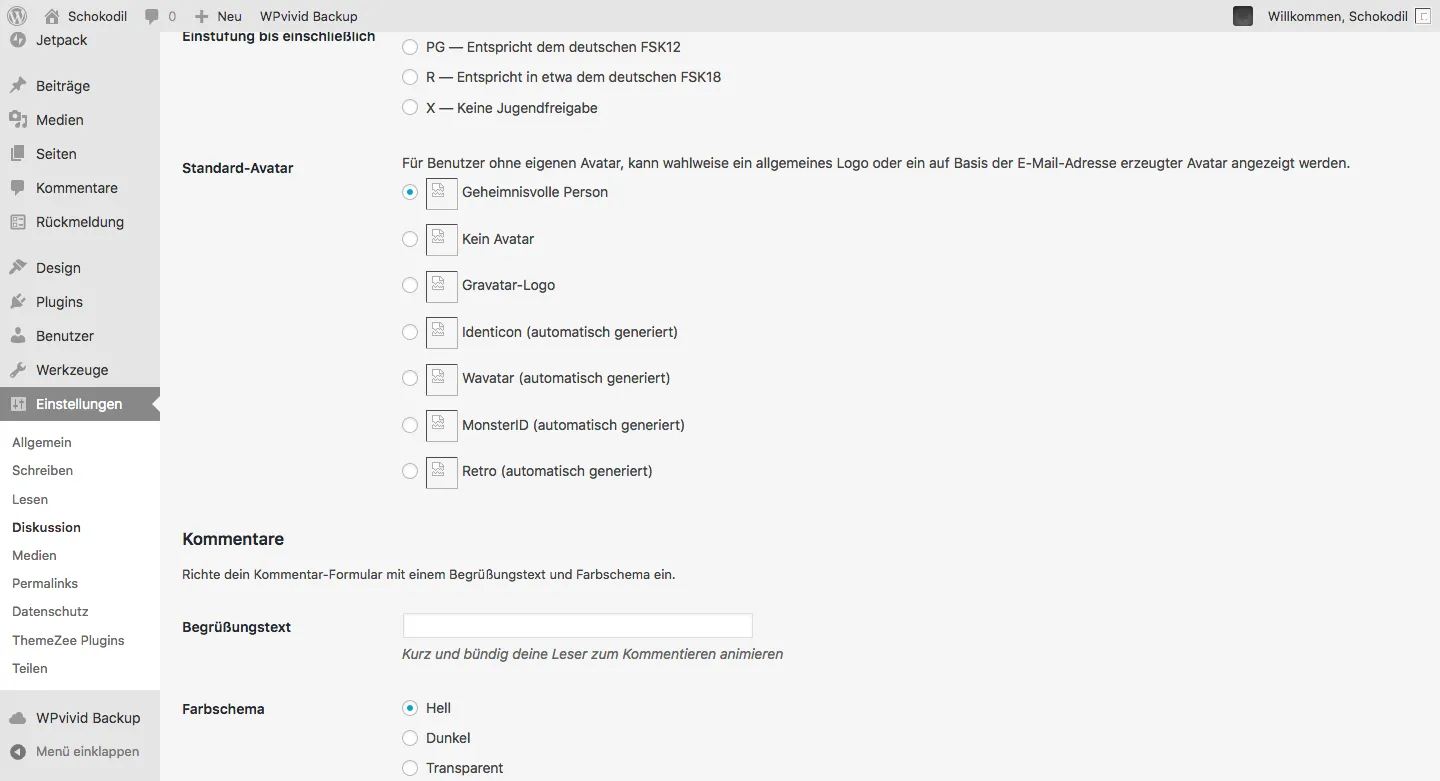The height and width of the screenshot is (781, 1440).
Task: Expand the Willkommen, Schokodil user menu
Action: [x=1337, y=16]
